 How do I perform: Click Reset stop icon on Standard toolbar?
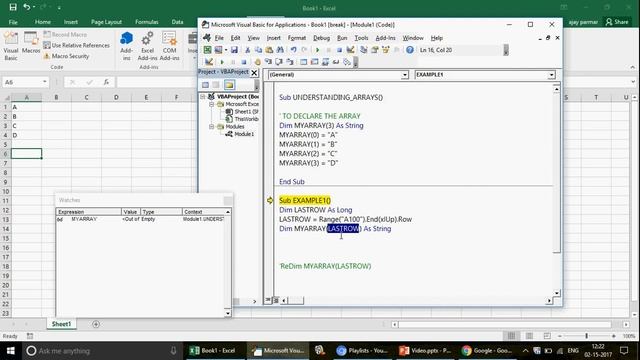coord(339,50)
